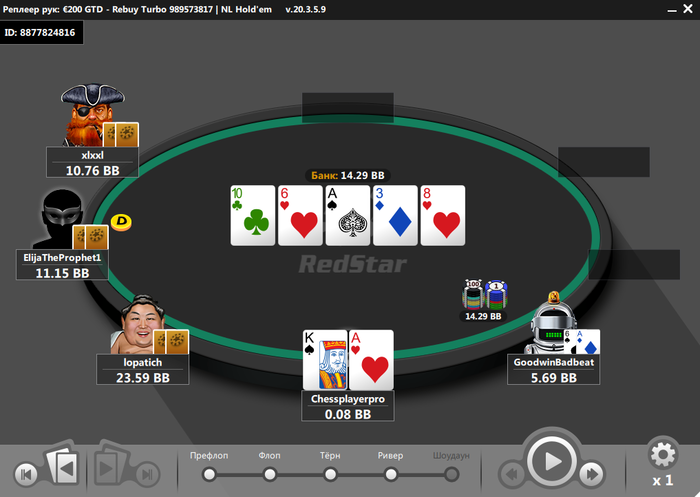Click the yellow dealer D chip
The image size is (700, 497).
click(x=121, y=222)
